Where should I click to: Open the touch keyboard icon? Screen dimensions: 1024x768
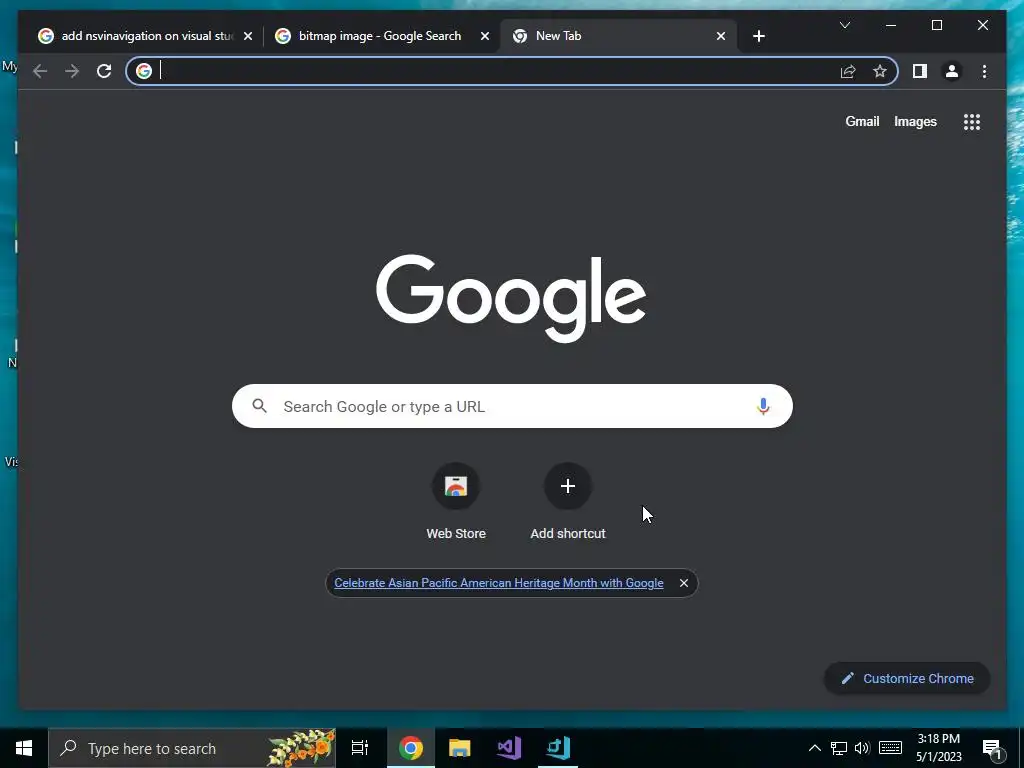(x=890, y=748)
